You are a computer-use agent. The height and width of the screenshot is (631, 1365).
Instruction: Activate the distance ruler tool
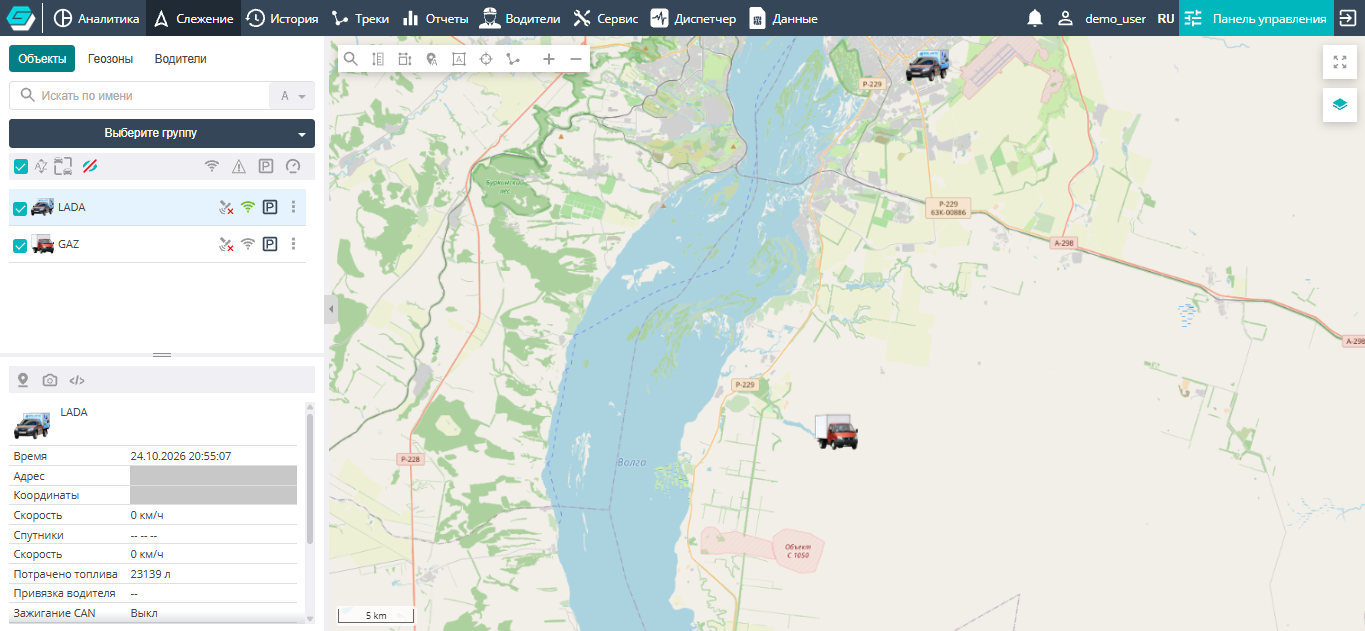click(377, 59)
